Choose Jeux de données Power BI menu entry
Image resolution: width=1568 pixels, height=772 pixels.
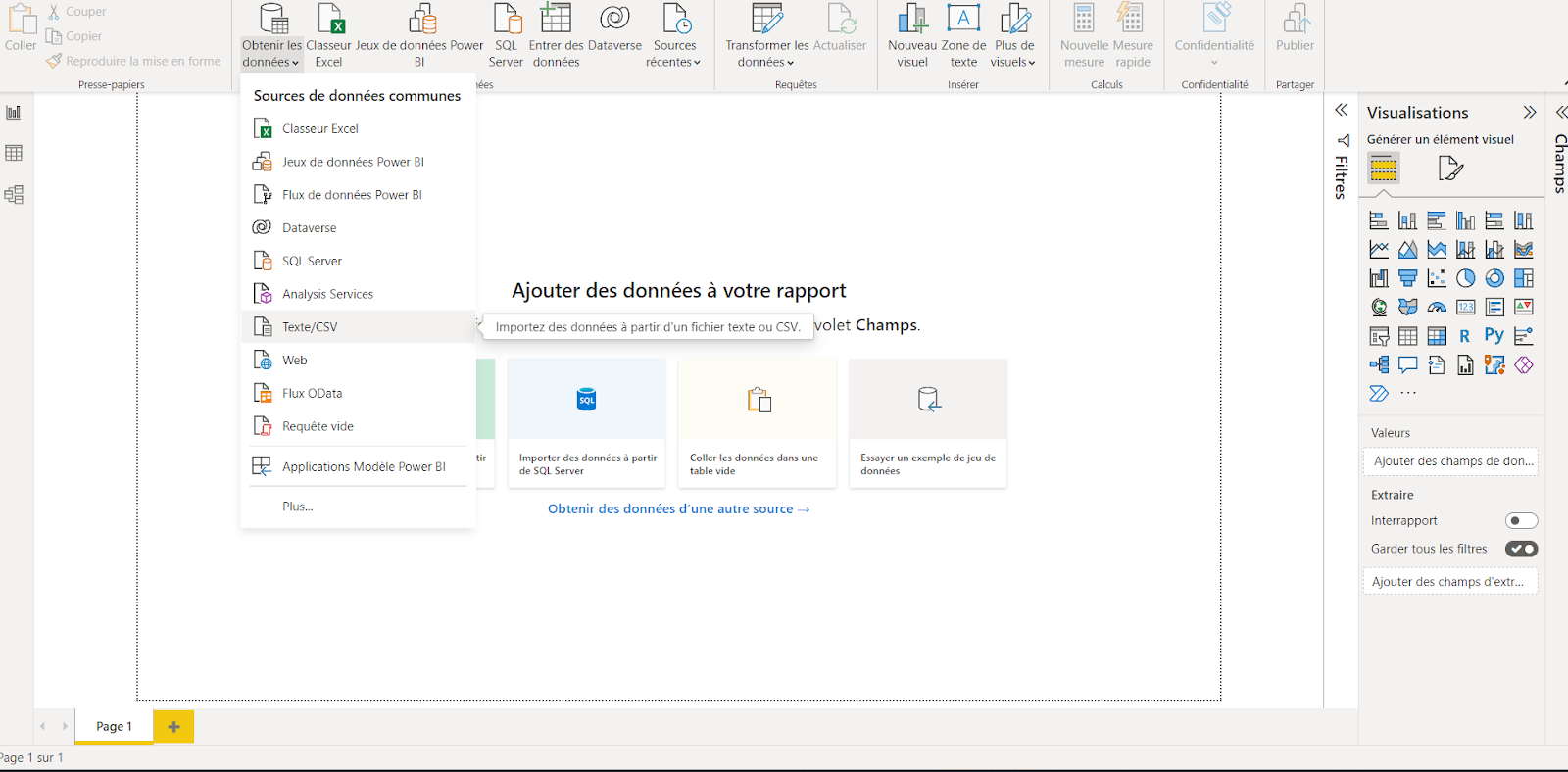coord(358,162)
